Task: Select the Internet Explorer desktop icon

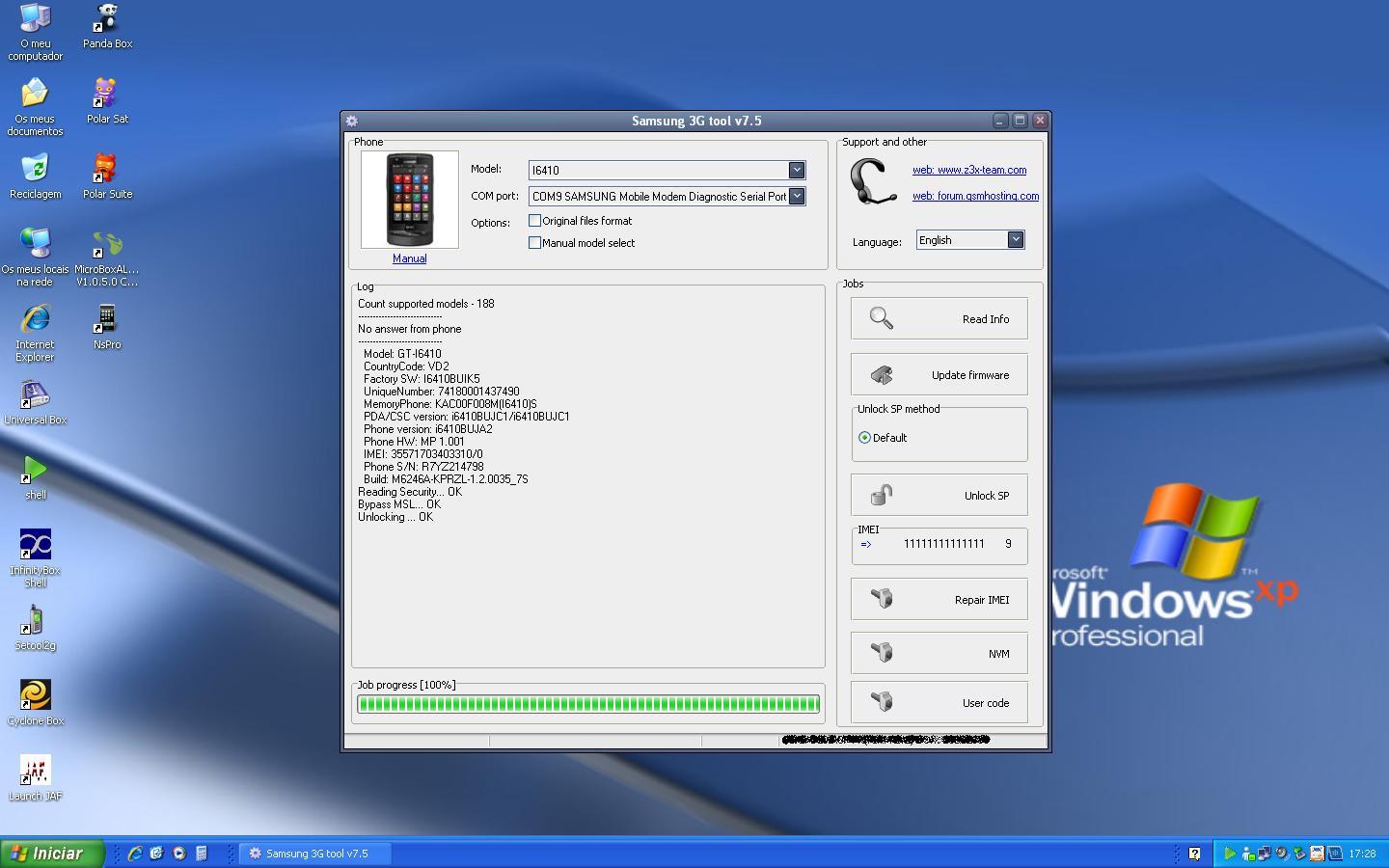Action: 35,333
